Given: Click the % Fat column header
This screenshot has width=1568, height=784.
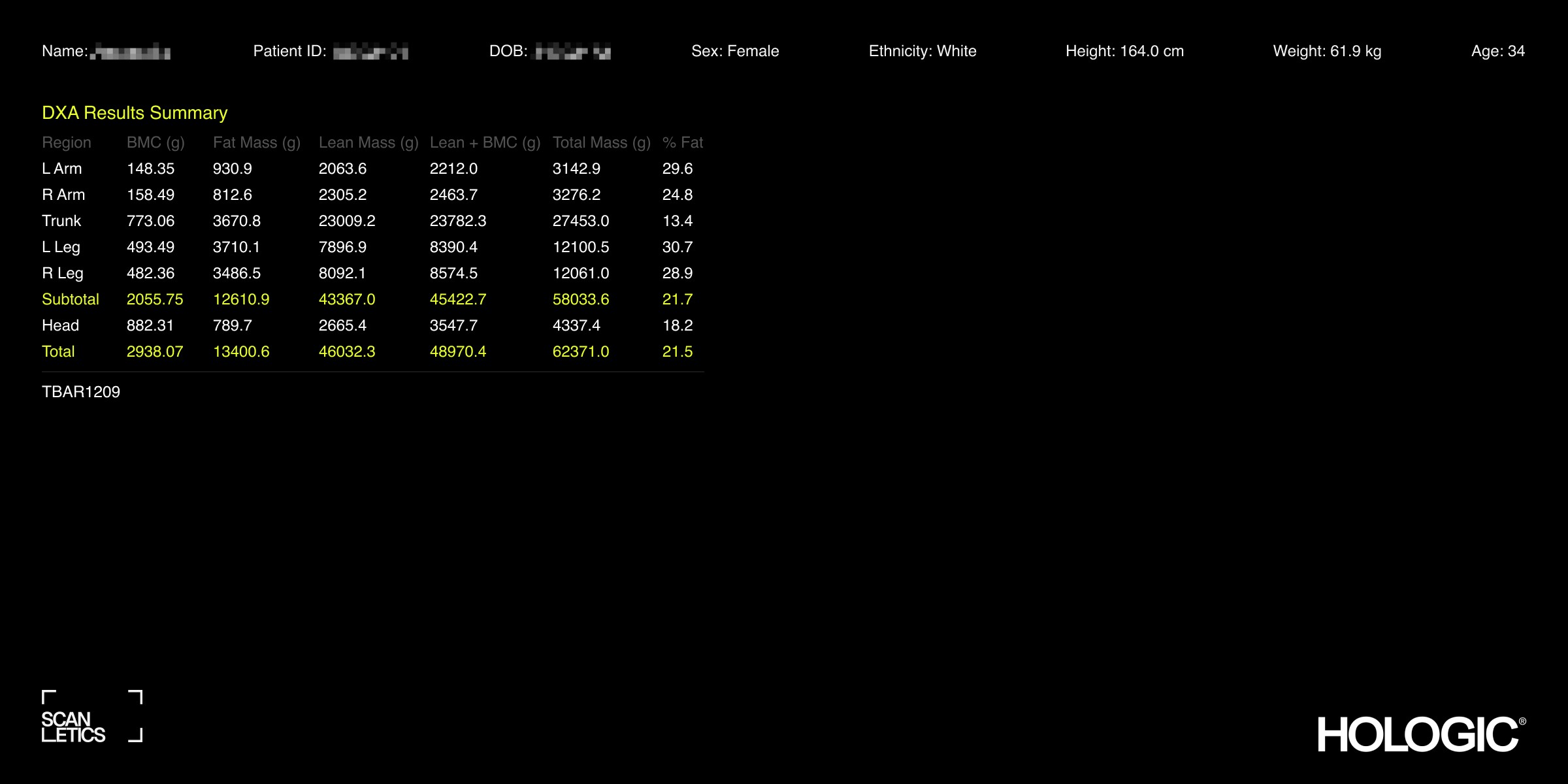Looking at the screenshot, I should pyautogui.click(x=682, y=142).
